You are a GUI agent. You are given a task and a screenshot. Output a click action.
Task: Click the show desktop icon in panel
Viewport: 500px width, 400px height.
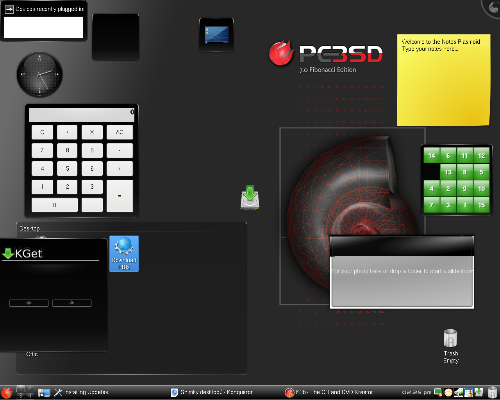[44, 393]
